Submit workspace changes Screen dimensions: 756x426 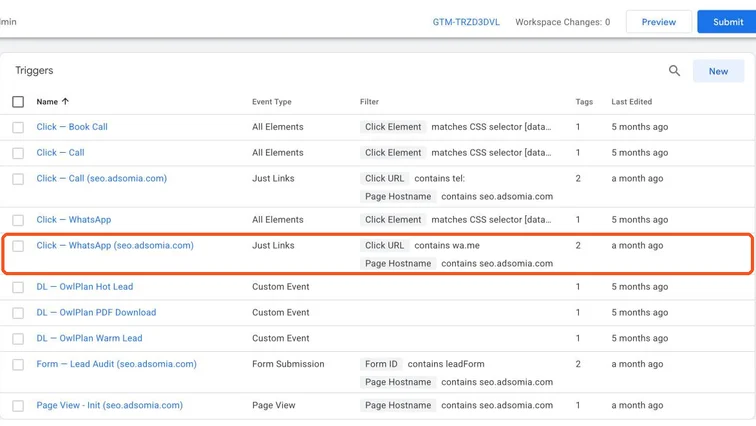[728, 22]
